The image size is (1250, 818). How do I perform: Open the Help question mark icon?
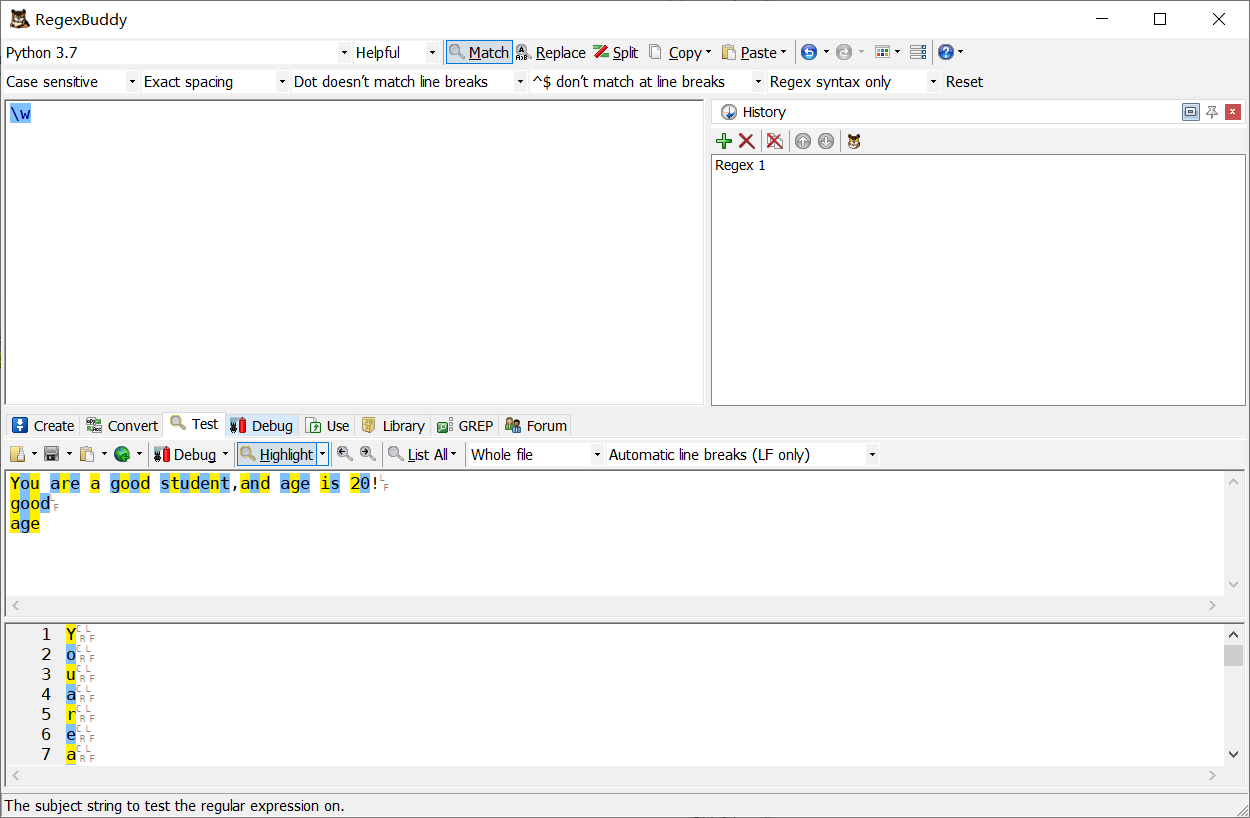tap(946, 52)
